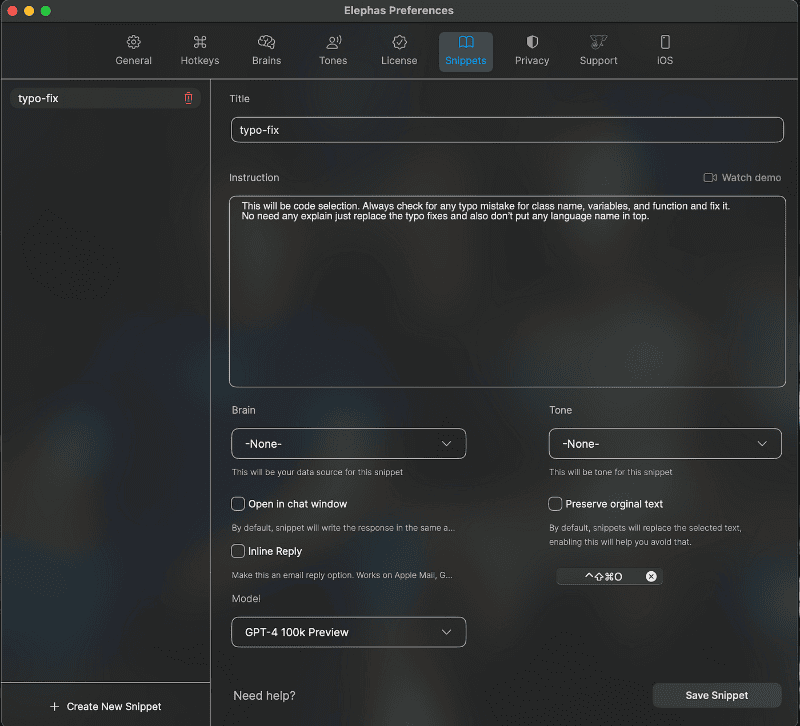Open the iOS phone icon tab
The height and width of the screenshot is (726, 800).
pyautogui.click(x=665, y=50)
